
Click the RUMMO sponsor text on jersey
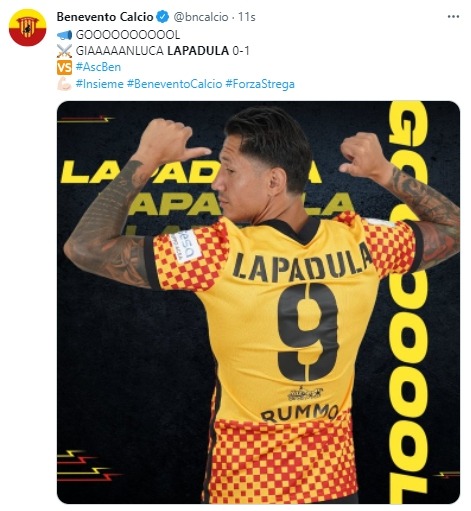(x=300, y=413)
